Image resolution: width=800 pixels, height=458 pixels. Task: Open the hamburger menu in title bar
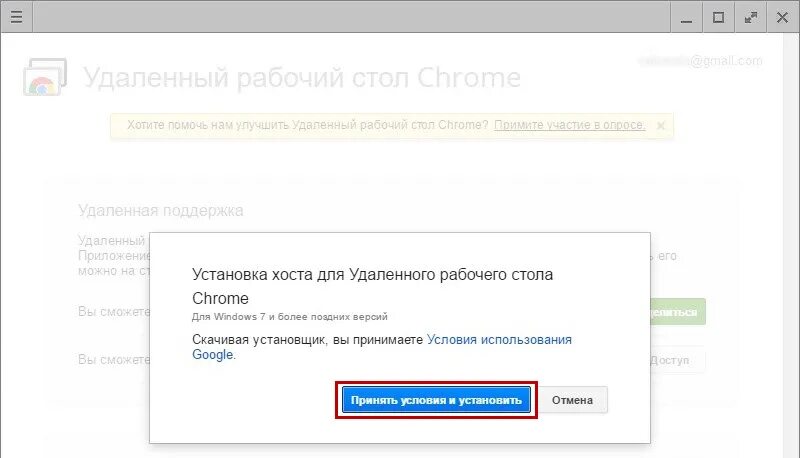click(16, 17)
